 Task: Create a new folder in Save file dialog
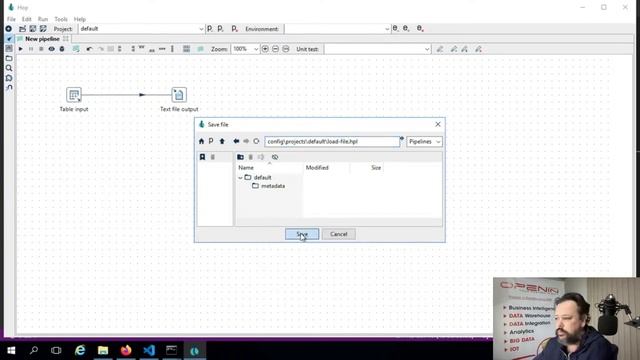240,157
